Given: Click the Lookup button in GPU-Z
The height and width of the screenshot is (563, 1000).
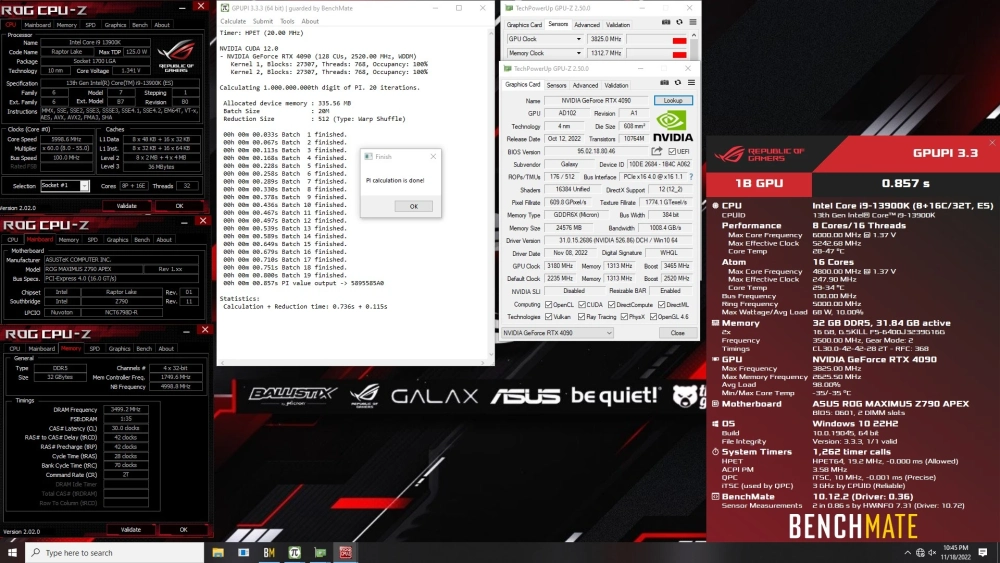Looking at the screenshot, I should [x=673, y=101].
